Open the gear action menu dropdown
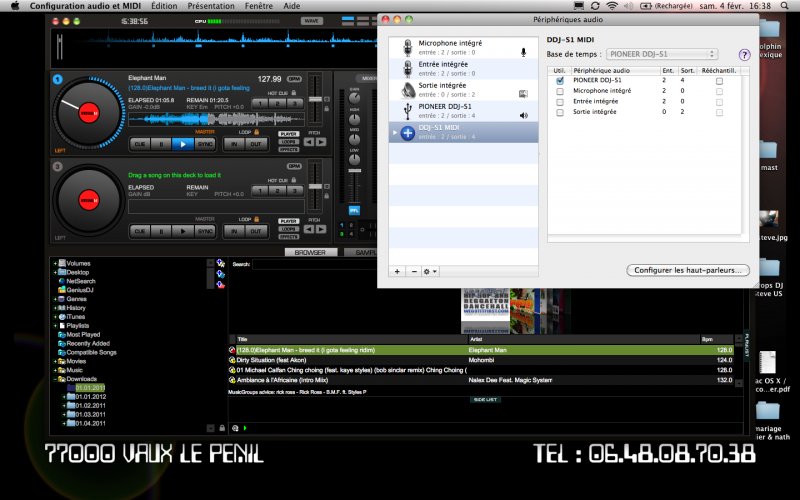Image resolution: width=800 pixels, height=500 pixels. (x=431, y=271)
